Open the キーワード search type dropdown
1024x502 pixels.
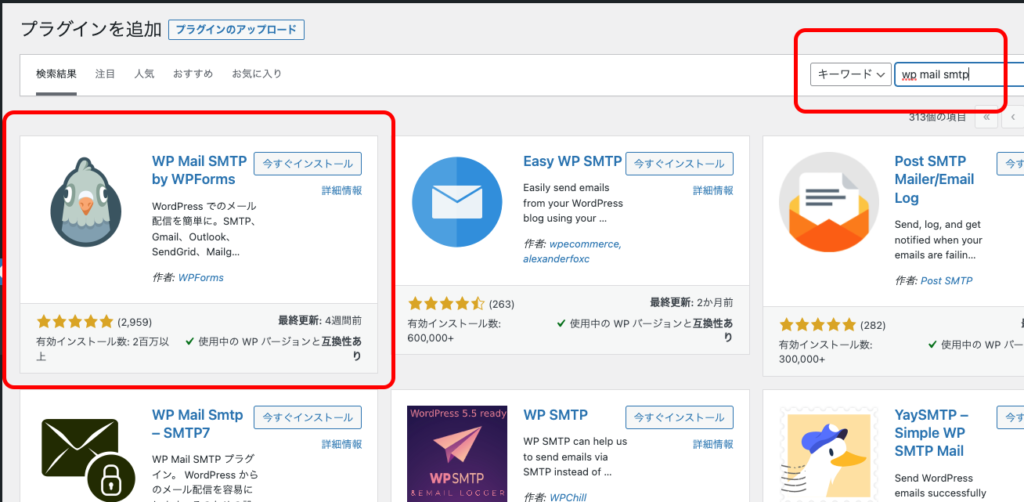850,75
